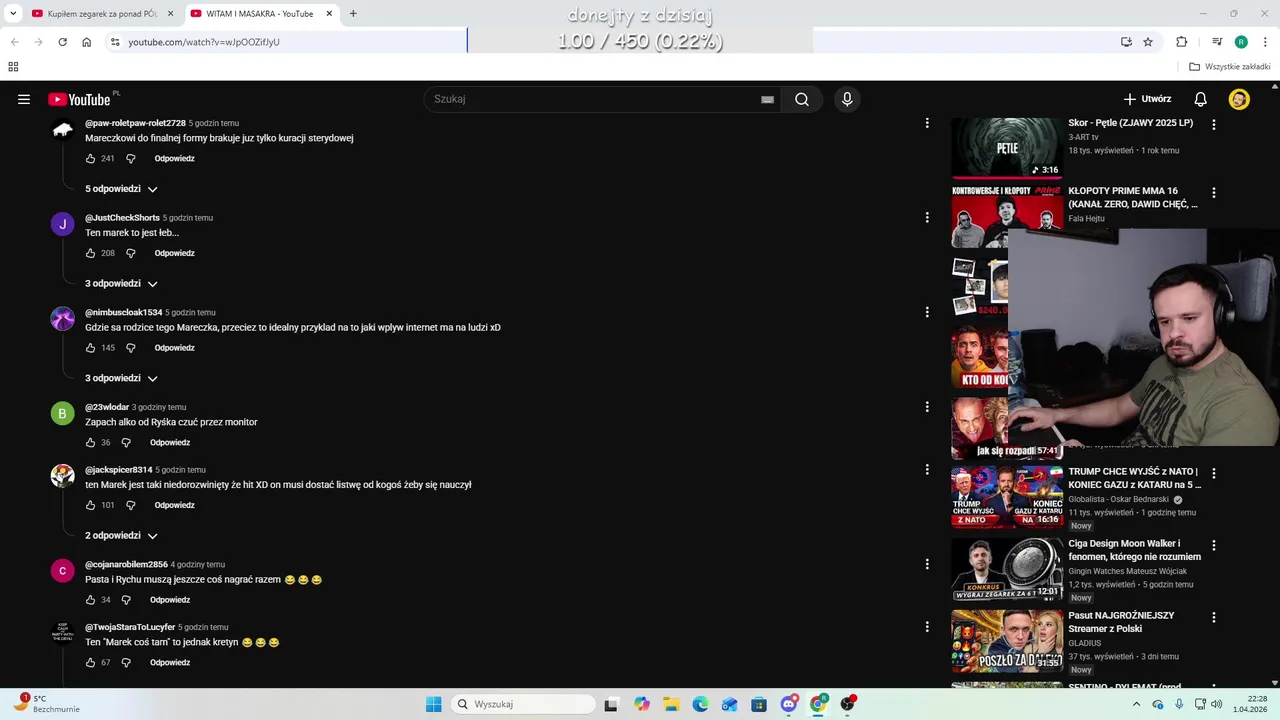This screenshot has width=1280, height=720.
Task: Reply to the @23wlodar comment
Action: click(170, 443)
